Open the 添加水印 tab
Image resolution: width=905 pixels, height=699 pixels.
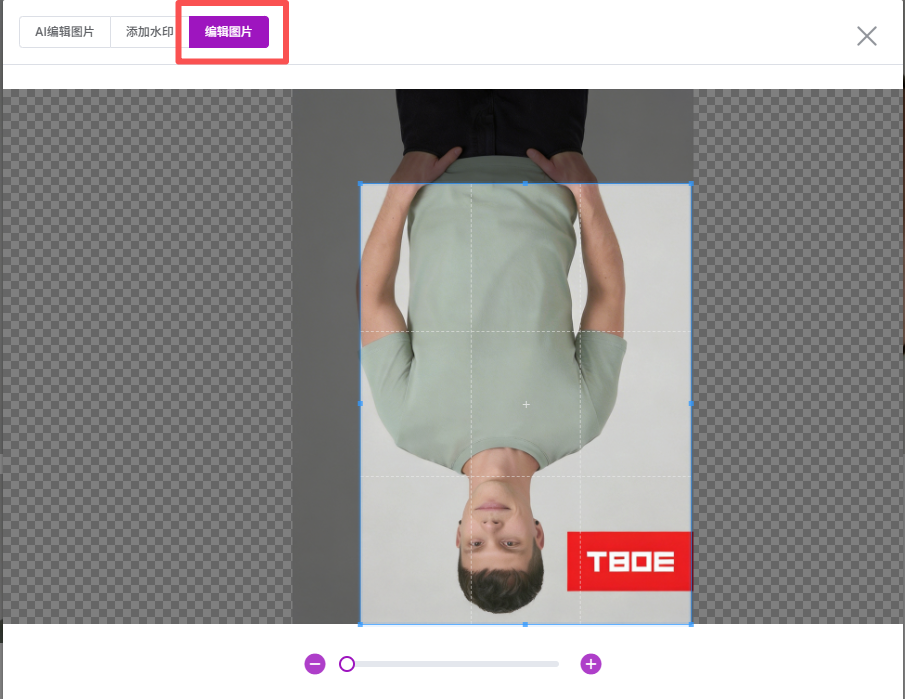[x=149, y=32]
